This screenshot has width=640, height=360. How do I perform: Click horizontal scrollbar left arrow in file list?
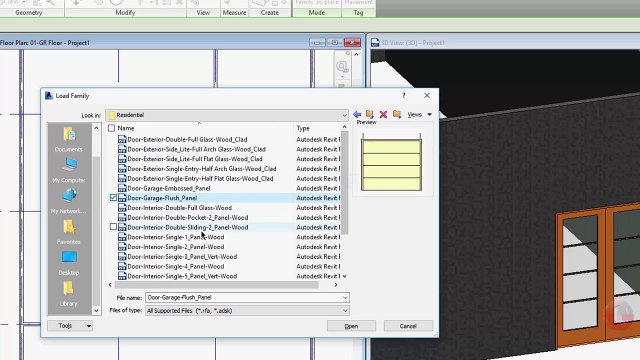click(x=110, y=285)
